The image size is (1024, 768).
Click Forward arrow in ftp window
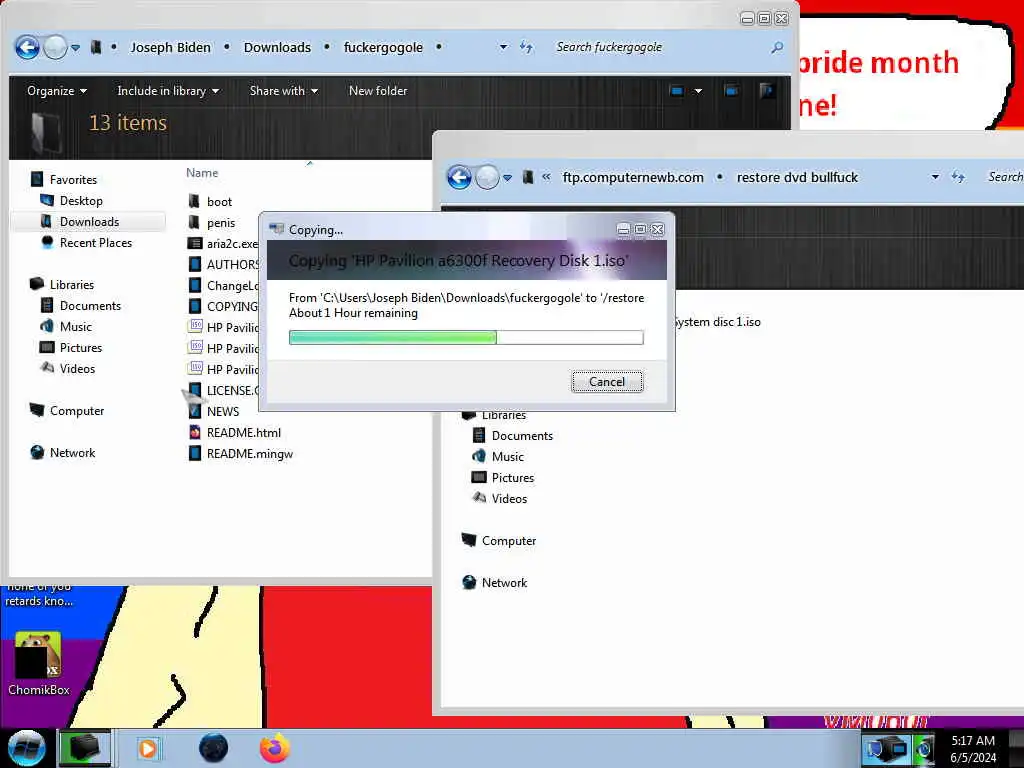(x=487, y=177)
